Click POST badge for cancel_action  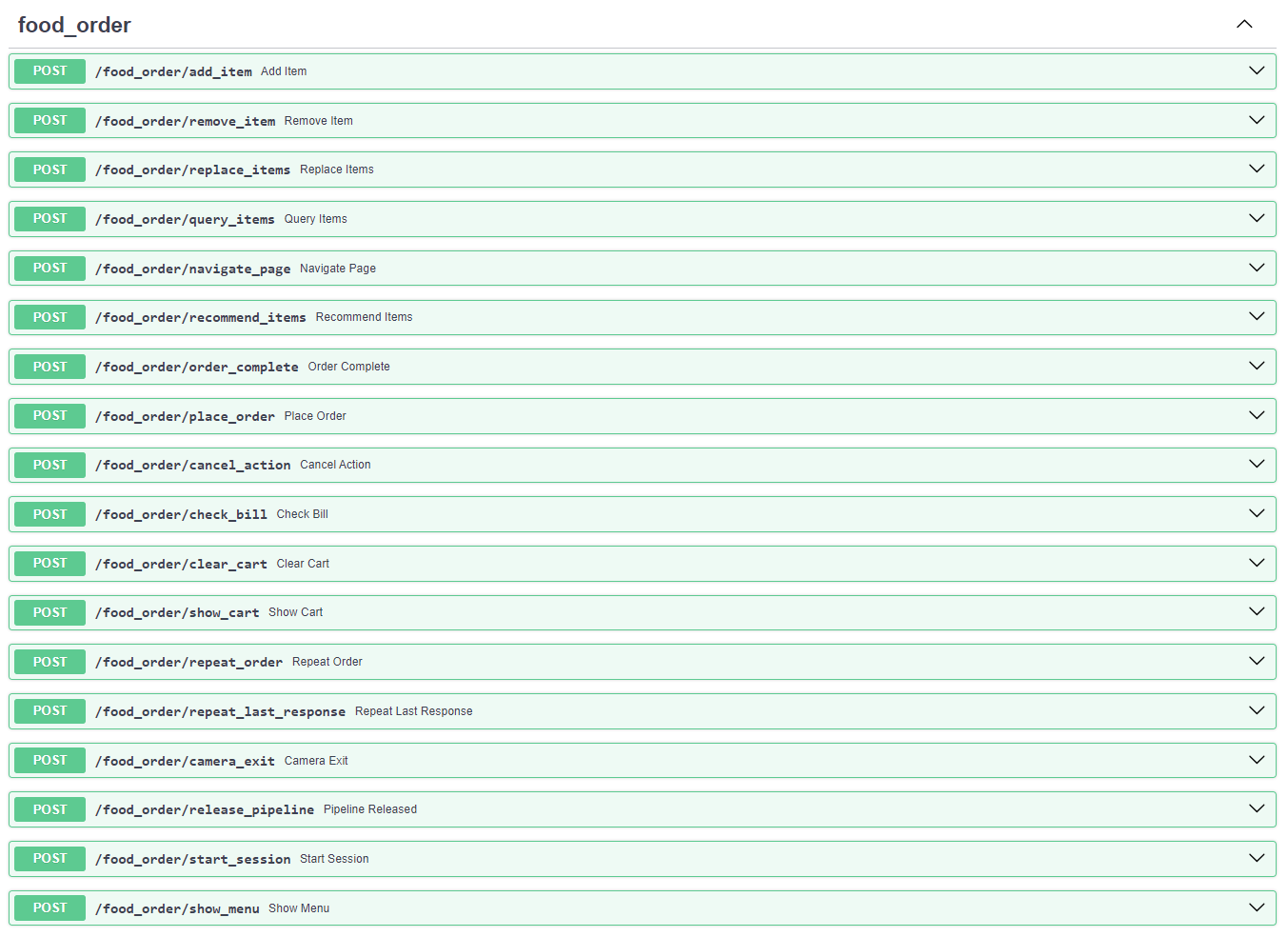(x=50, y=465)
